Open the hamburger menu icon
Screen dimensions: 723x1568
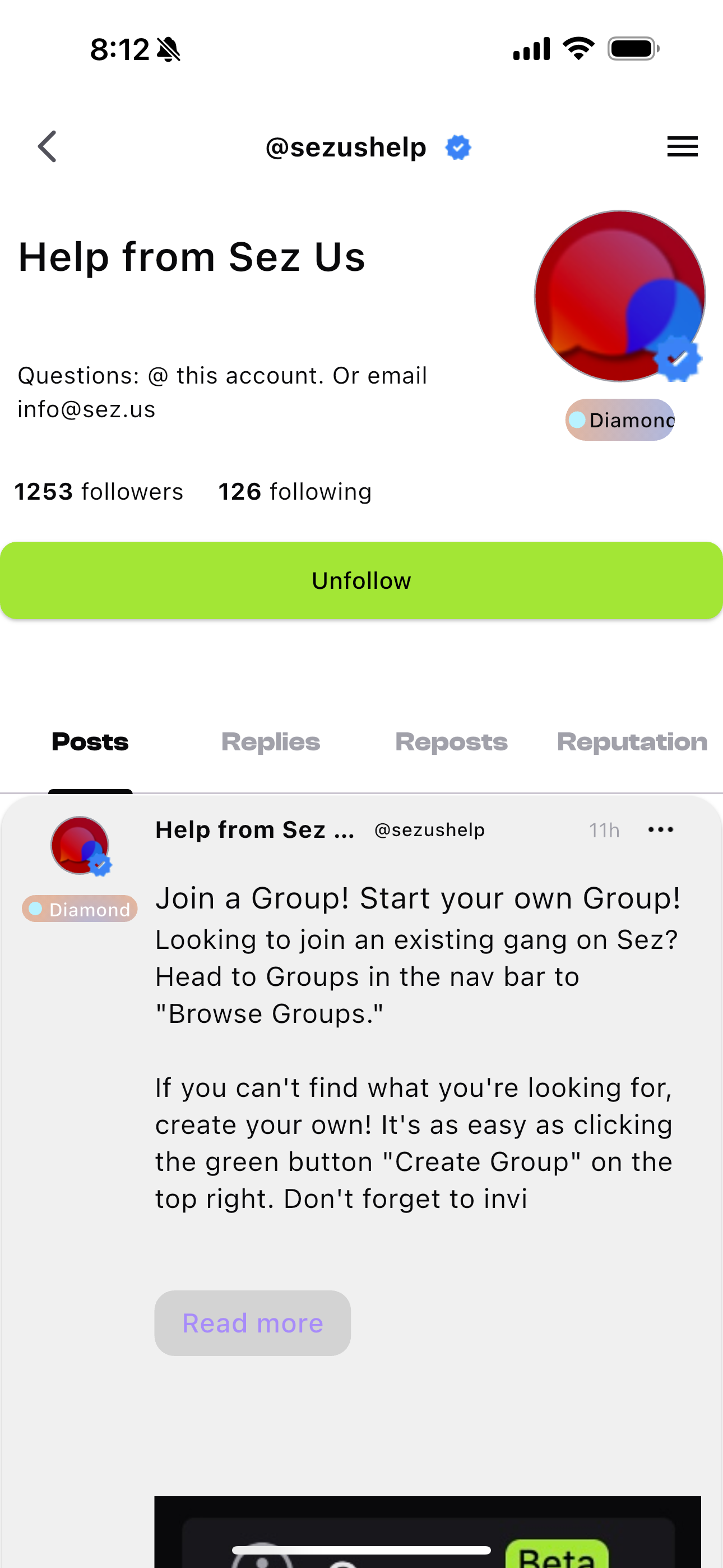tap(682, 147)
